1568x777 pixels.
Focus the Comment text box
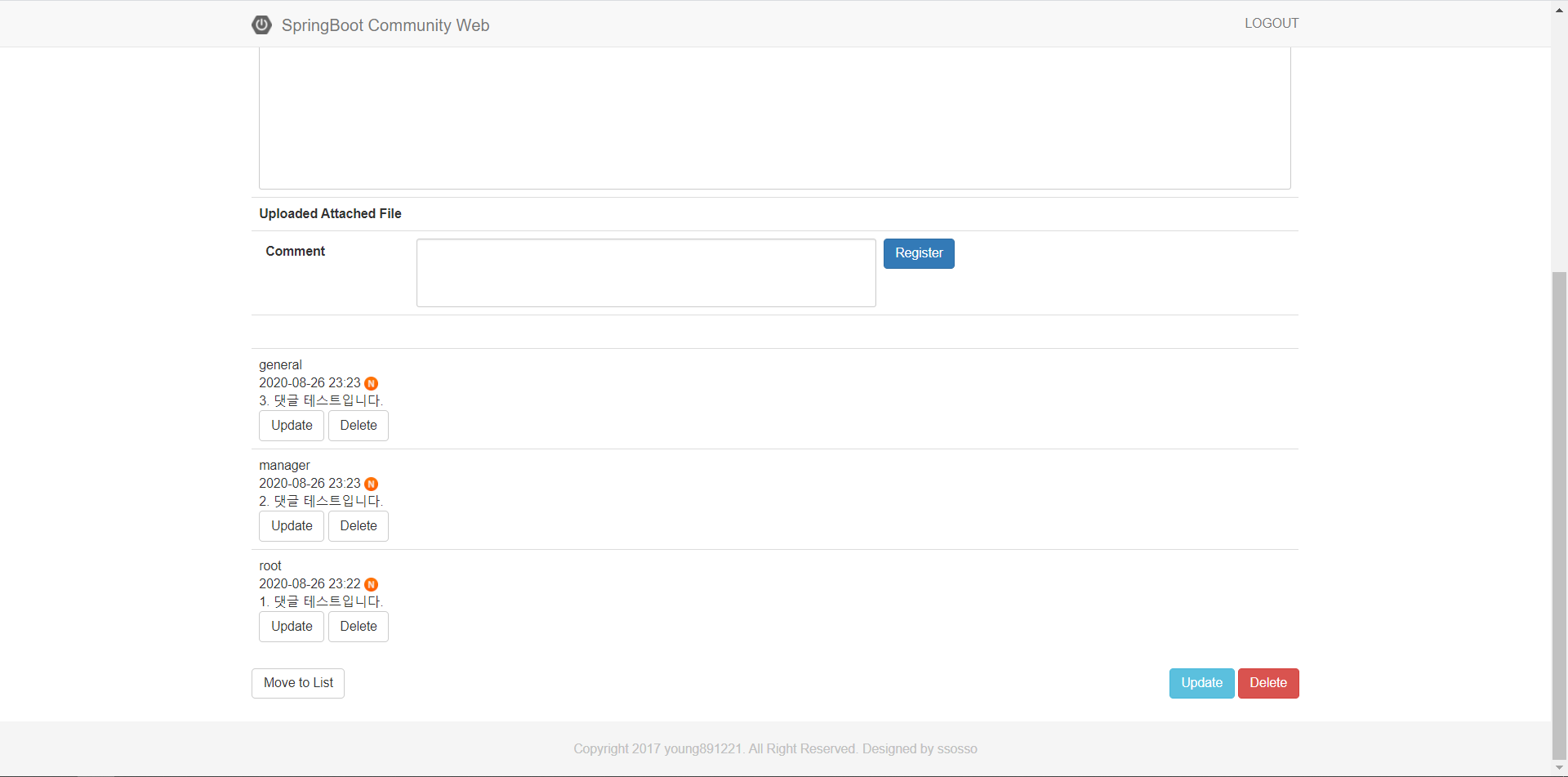[645, 273]
